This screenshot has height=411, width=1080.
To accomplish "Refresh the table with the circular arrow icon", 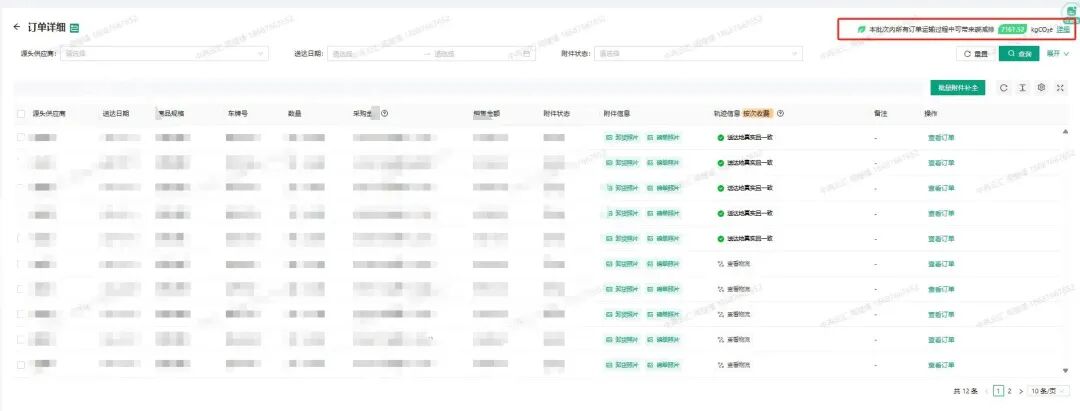I will click(1004, 87).
